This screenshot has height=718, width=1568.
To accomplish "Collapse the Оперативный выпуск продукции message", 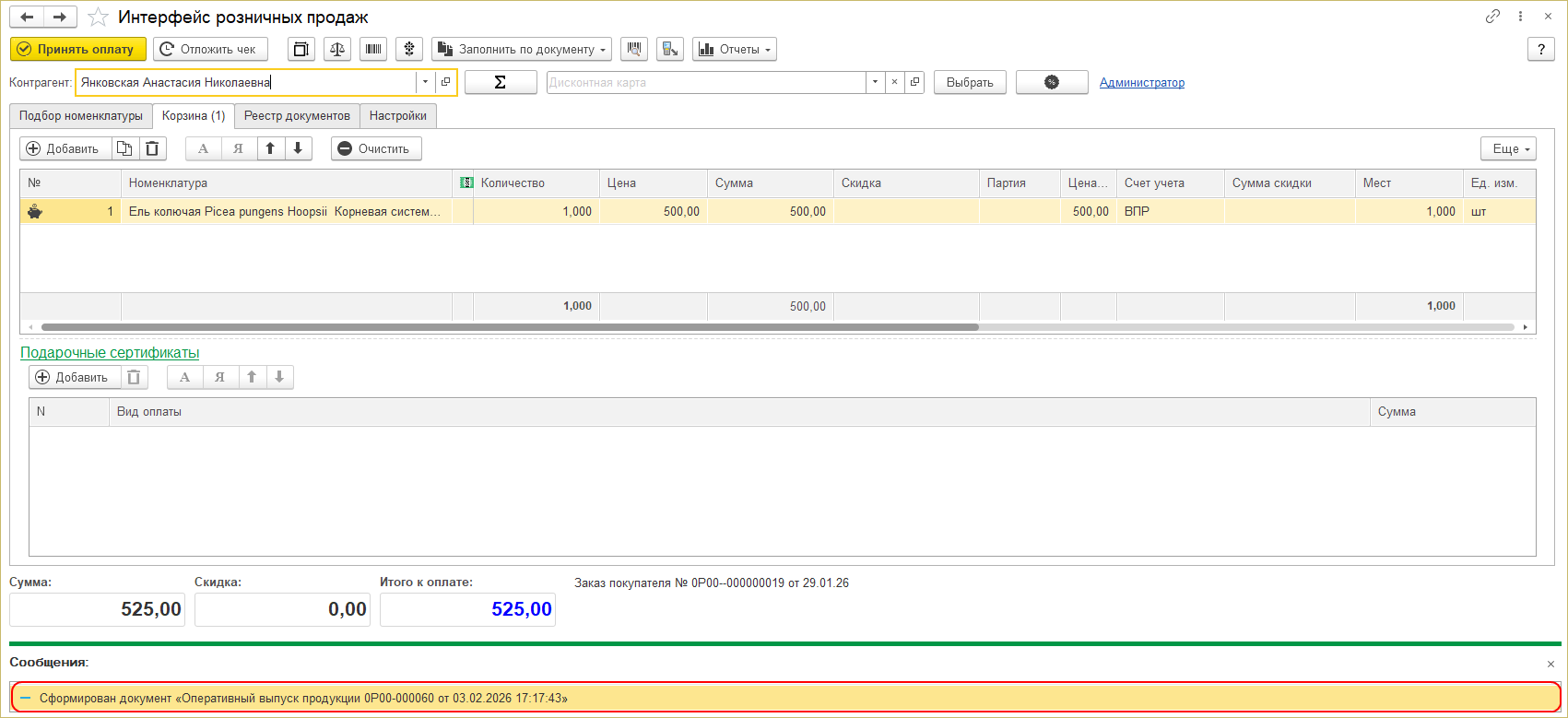I will [x=26, y=699].
